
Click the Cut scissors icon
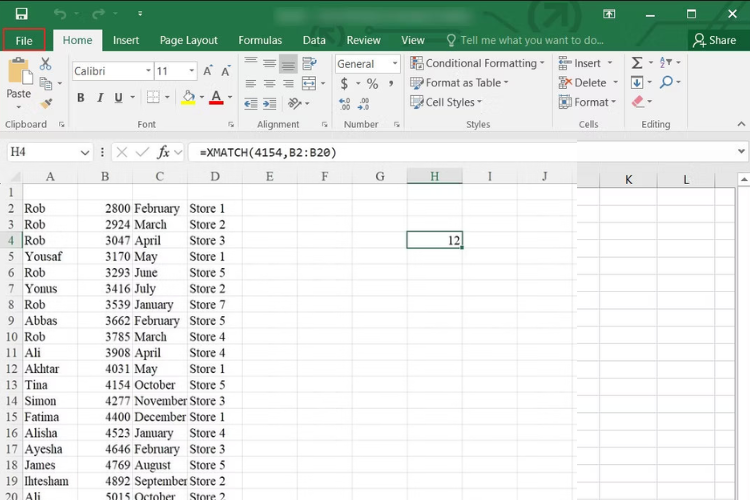[x=45, y=64]
